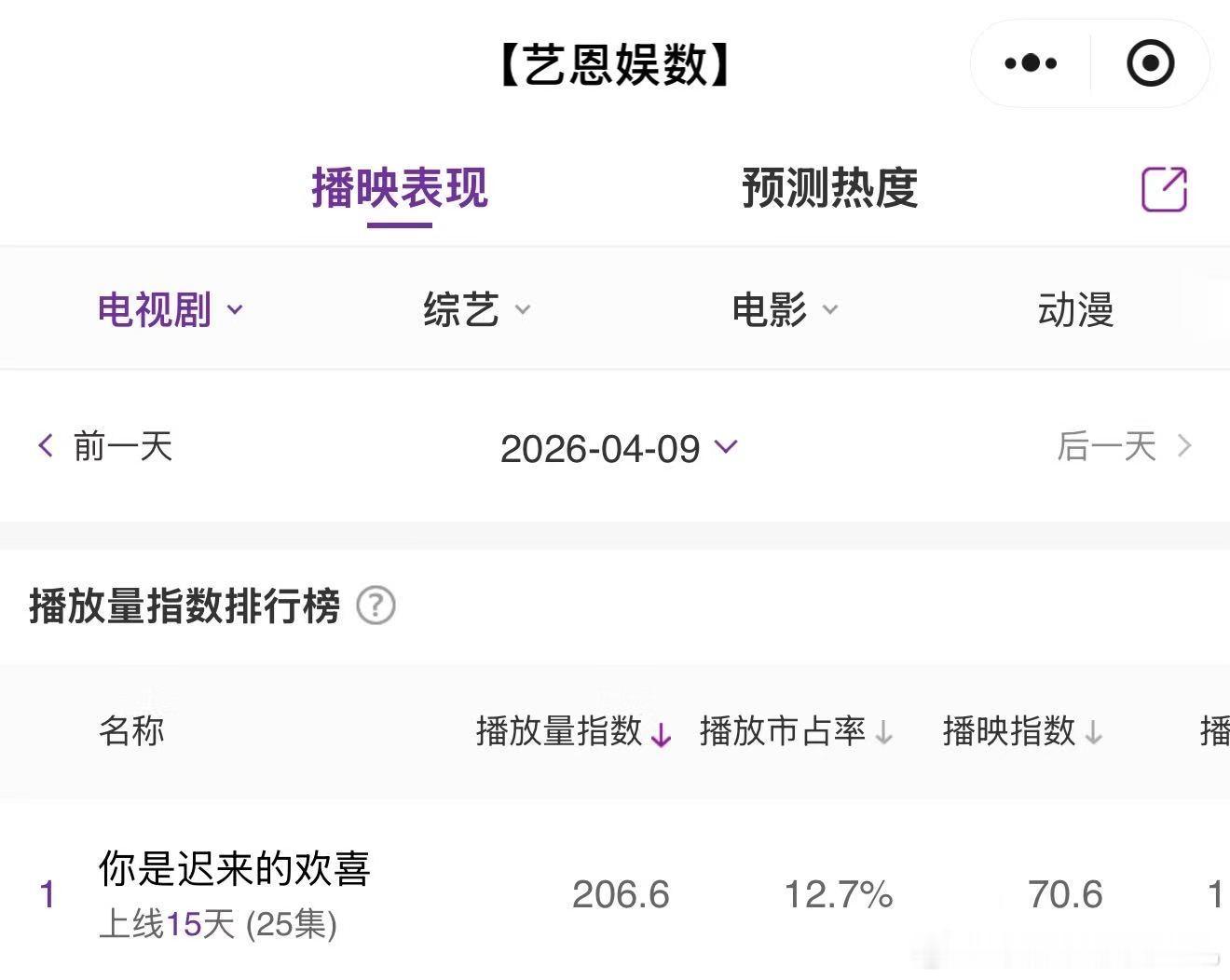Sort by 播放量指数 descending arrow

pyautogui.click(x=661, y=735)
